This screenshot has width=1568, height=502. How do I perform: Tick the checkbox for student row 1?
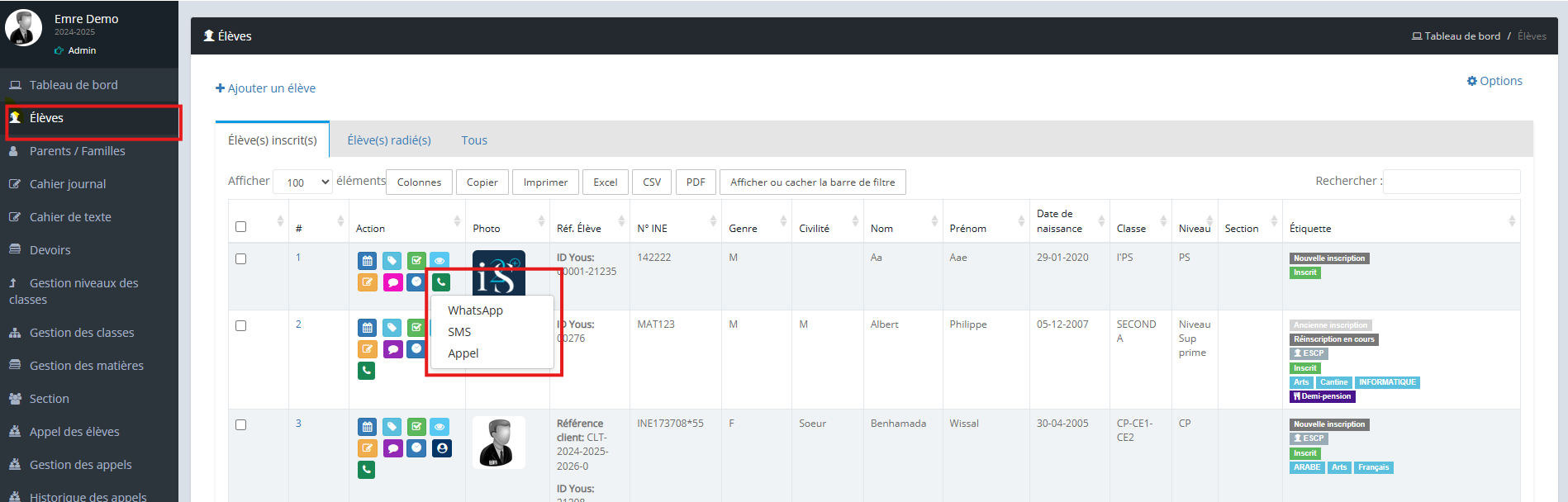click(241, 258)
